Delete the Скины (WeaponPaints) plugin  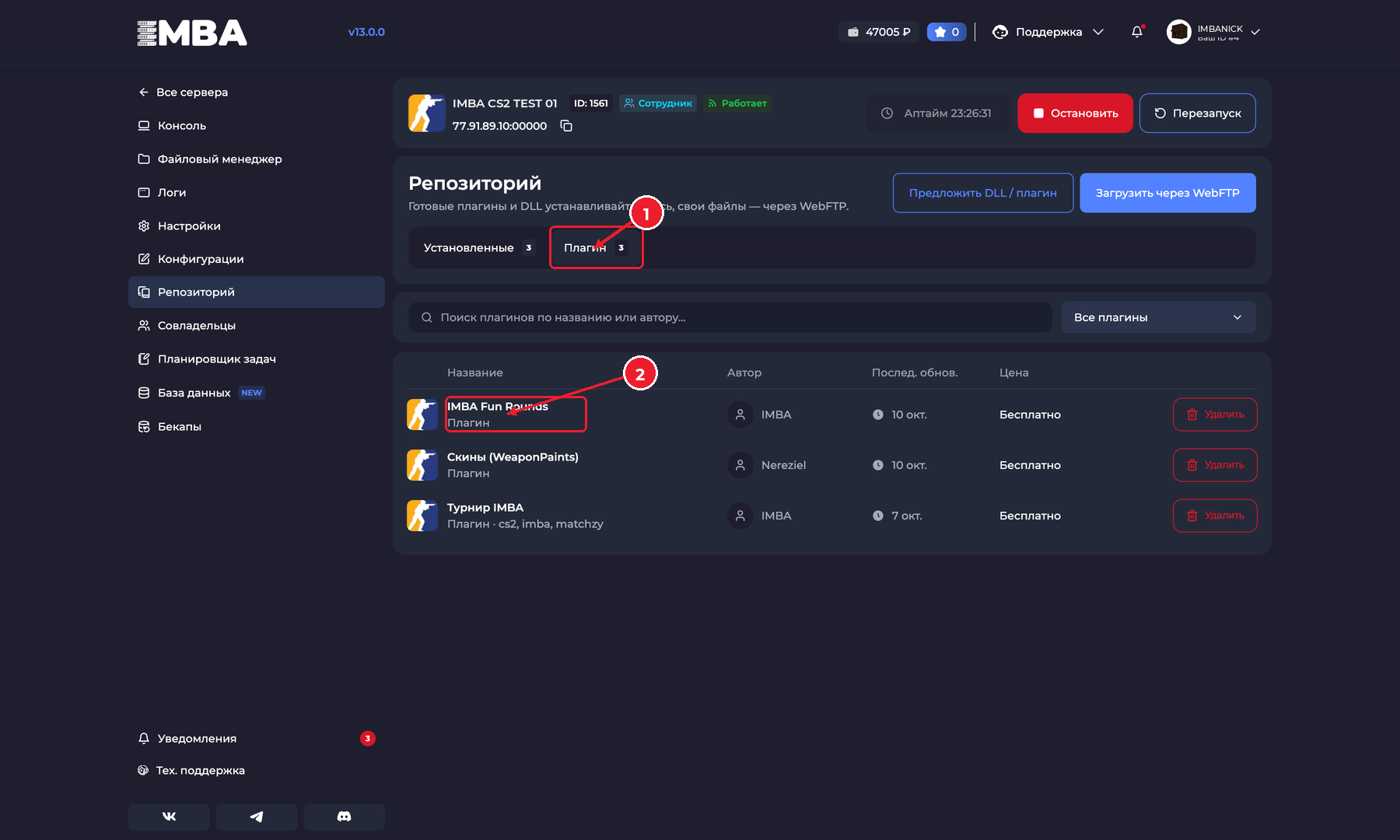click(x=1215, y=465)
